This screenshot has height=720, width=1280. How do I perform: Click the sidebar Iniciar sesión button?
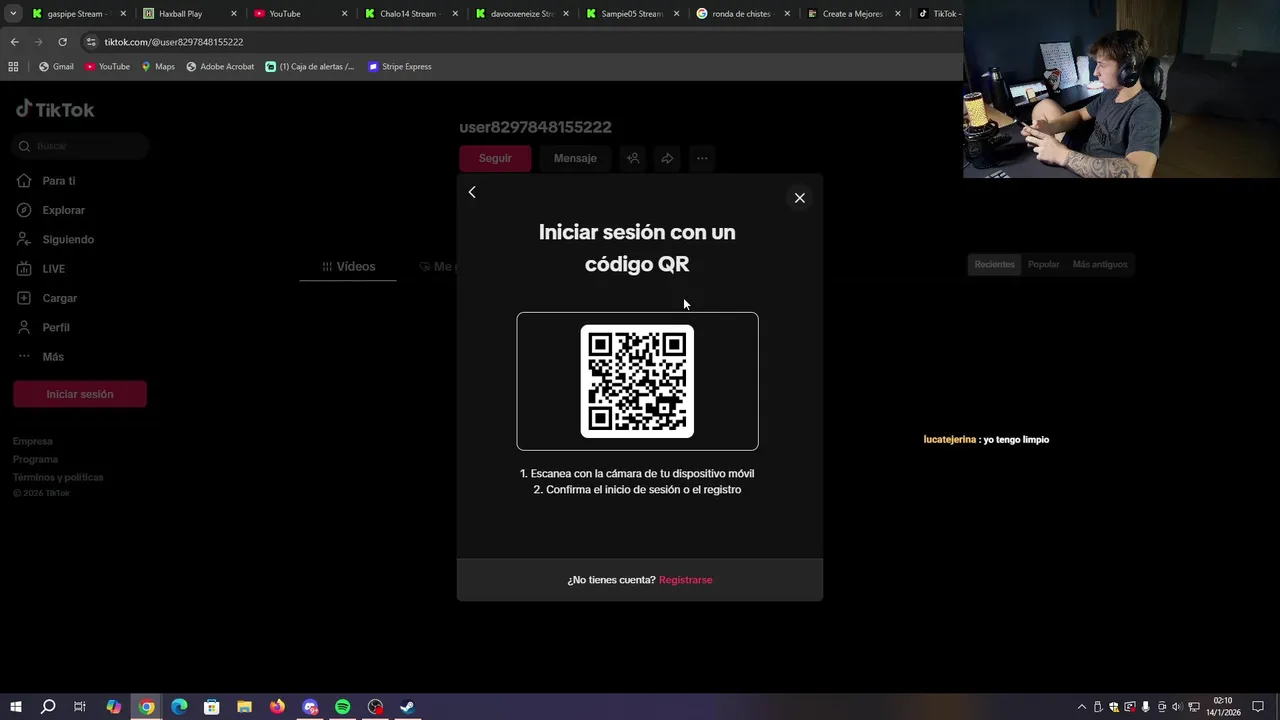[80, 394]
